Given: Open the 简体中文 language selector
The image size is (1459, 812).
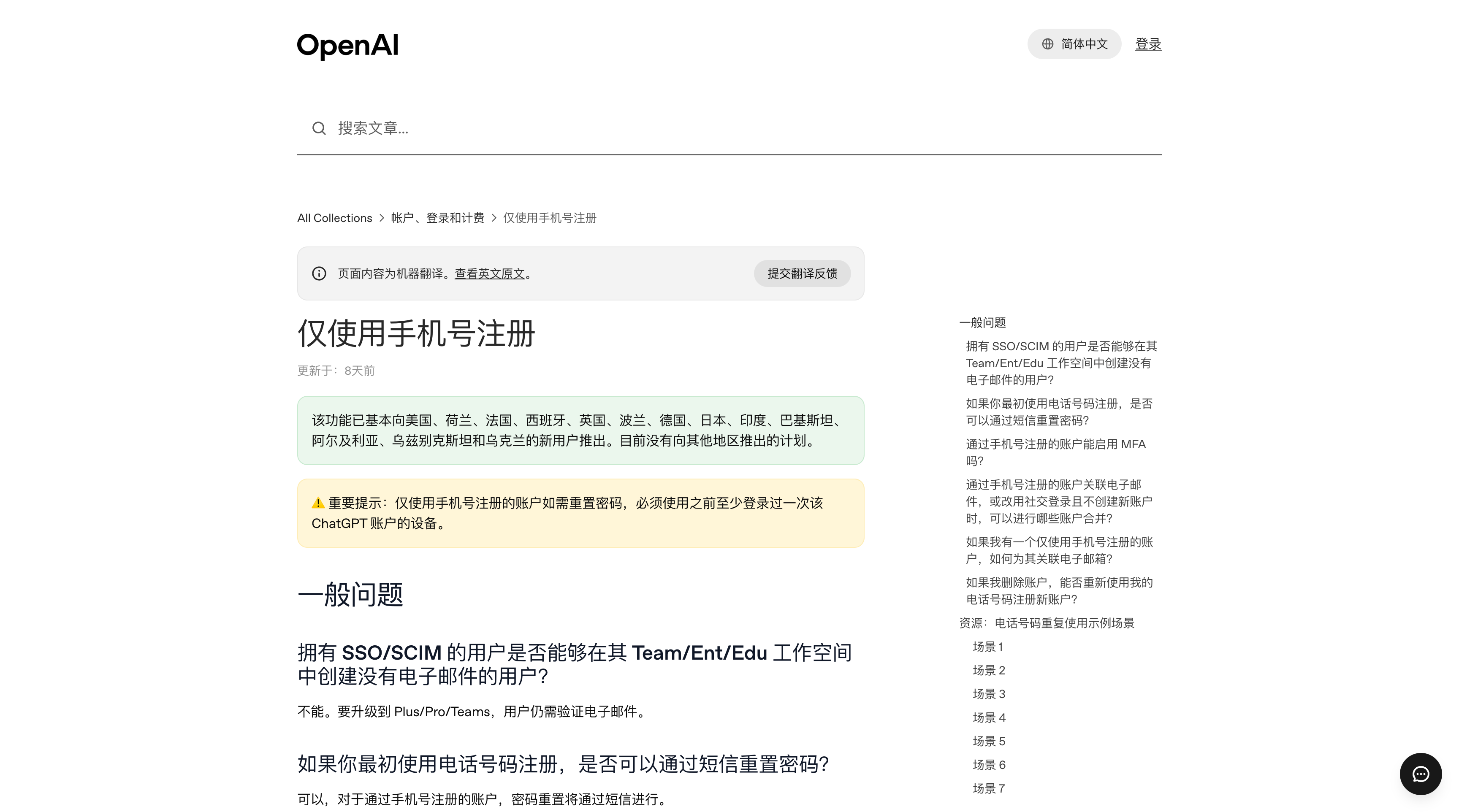Looking at the screenshot, I should click(x=1074, y=44).
